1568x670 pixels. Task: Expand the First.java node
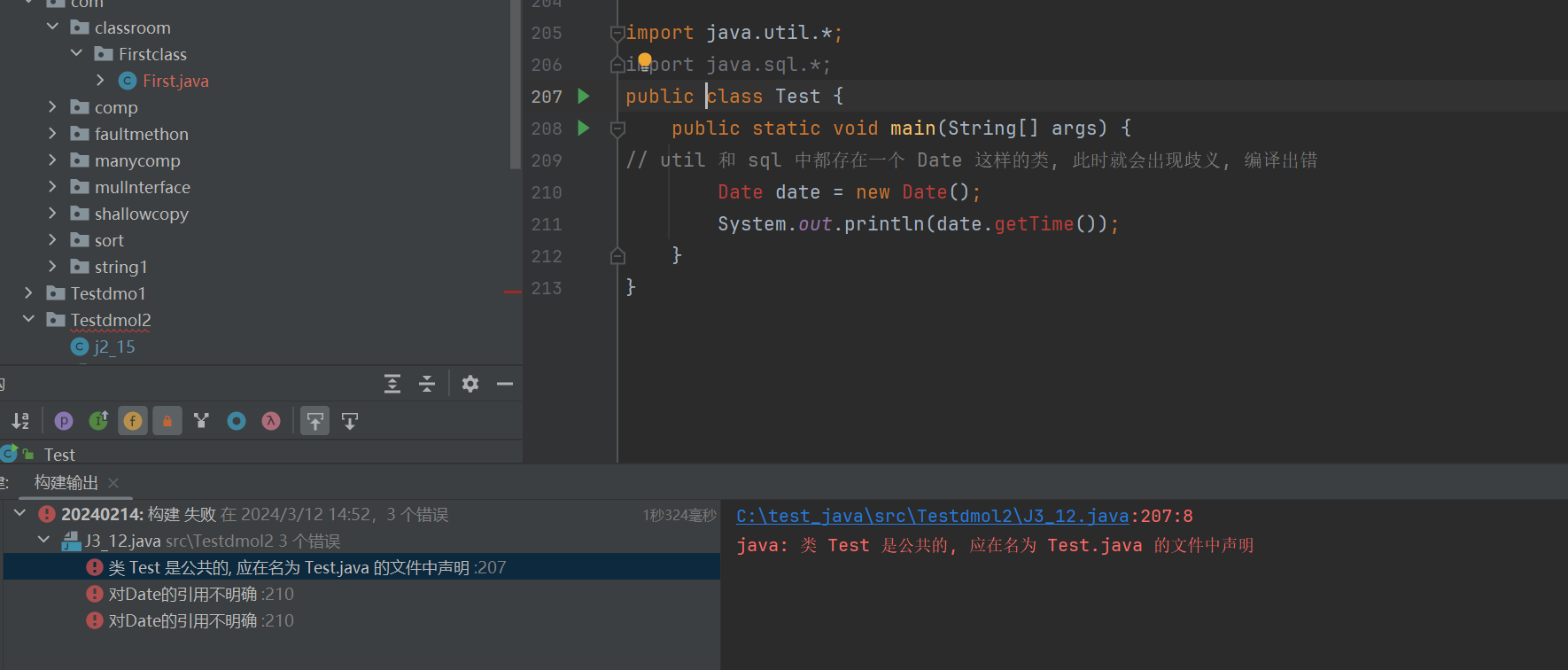[x=100, y=80]
